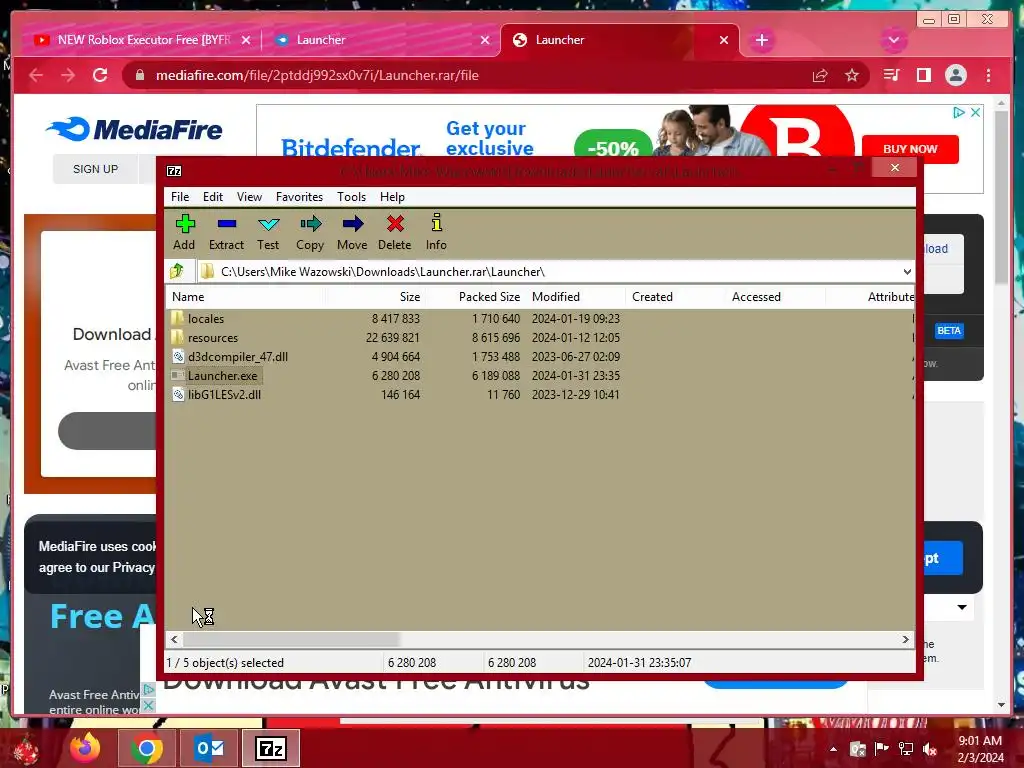Open Chrome media control icon
The image size is (1024, 768).
tap(891, 75)
